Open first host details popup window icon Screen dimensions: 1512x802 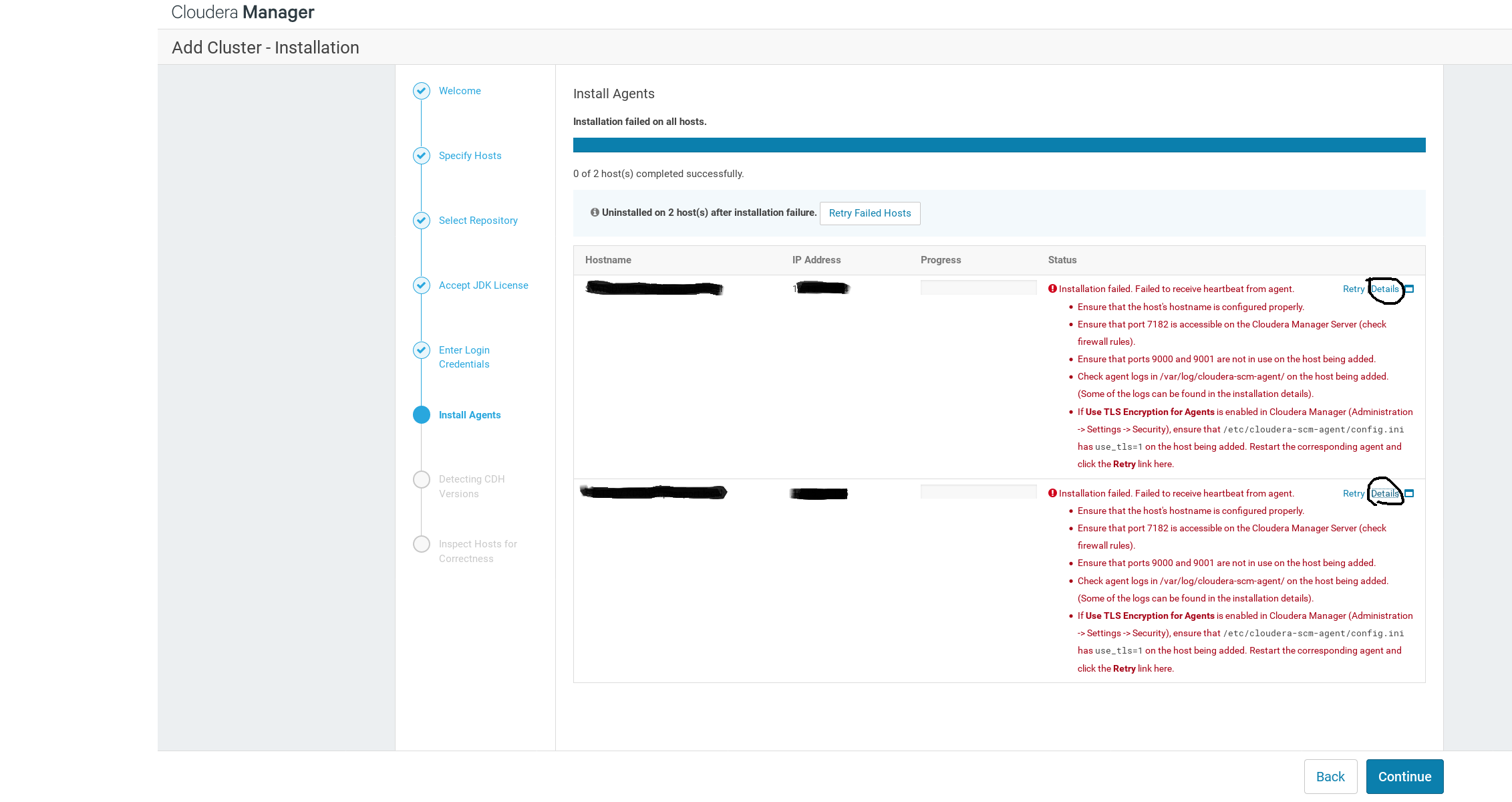coord(1409,289)
